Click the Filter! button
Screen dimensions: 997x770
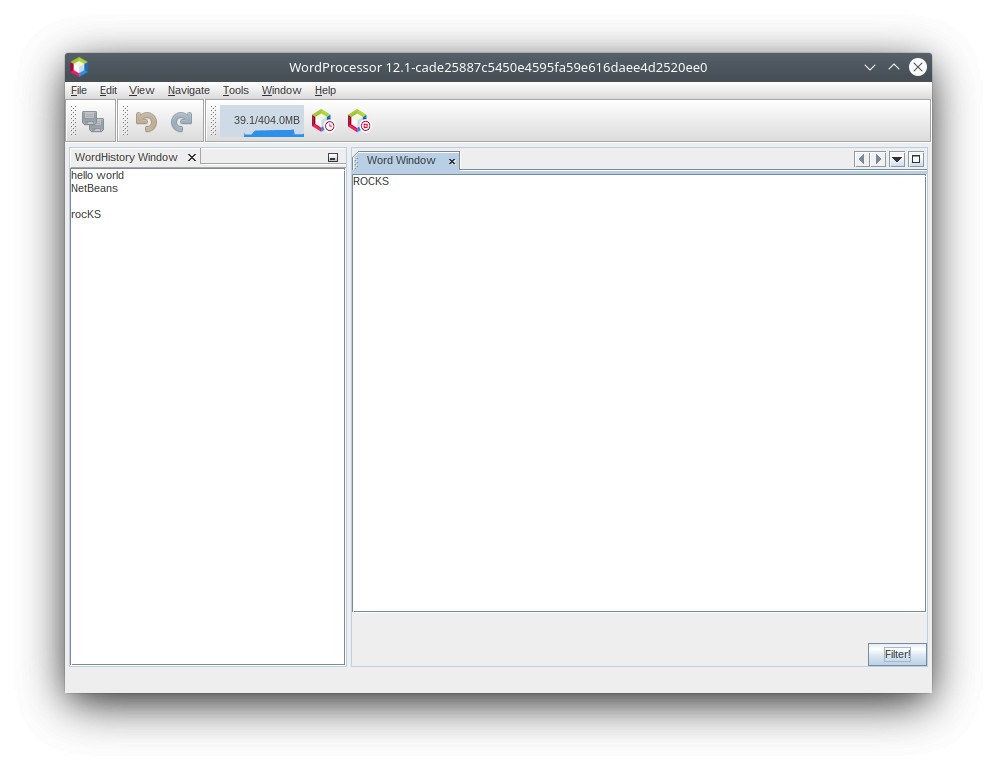tap(897, 654)
